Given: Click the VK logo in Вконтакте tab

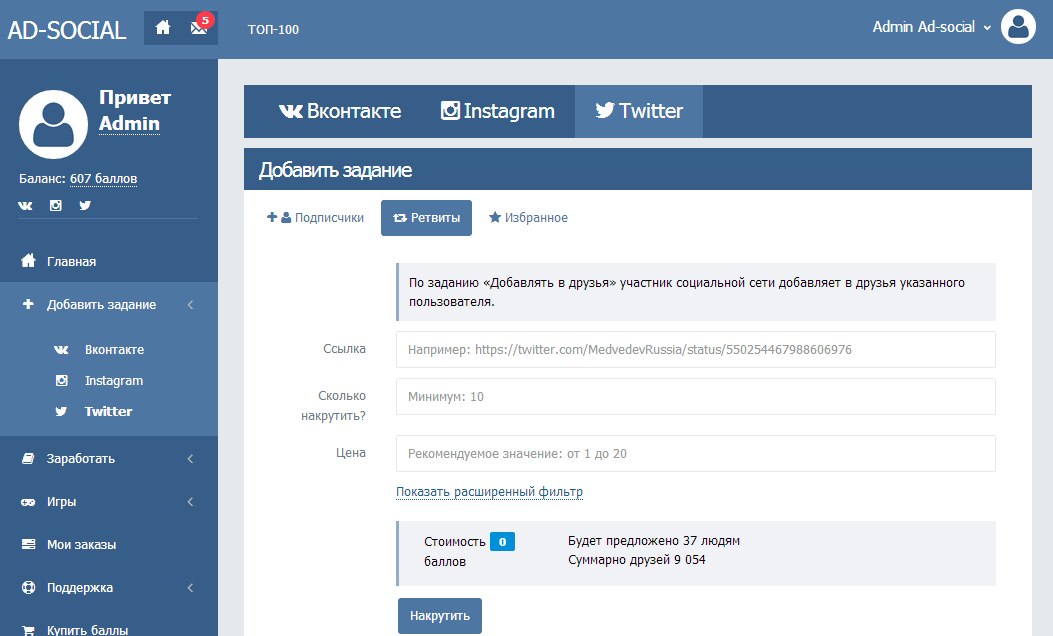Looking at the screenshot, I should pyautogui.click(x=291, y=111).
